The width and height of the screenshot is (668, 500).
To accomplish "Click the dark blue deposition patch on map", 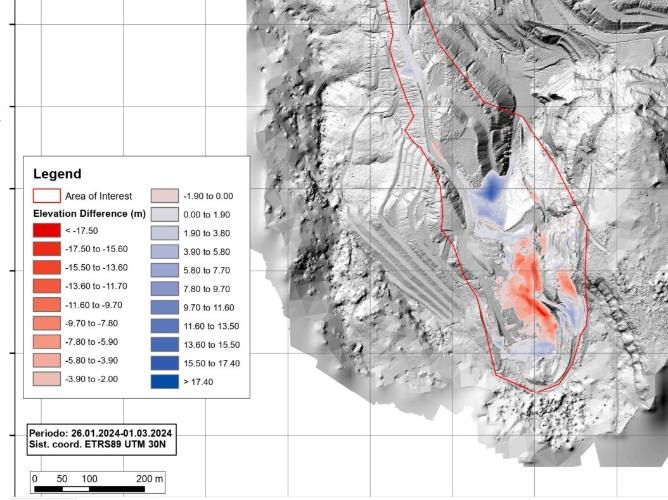I will tap(491, 190).
